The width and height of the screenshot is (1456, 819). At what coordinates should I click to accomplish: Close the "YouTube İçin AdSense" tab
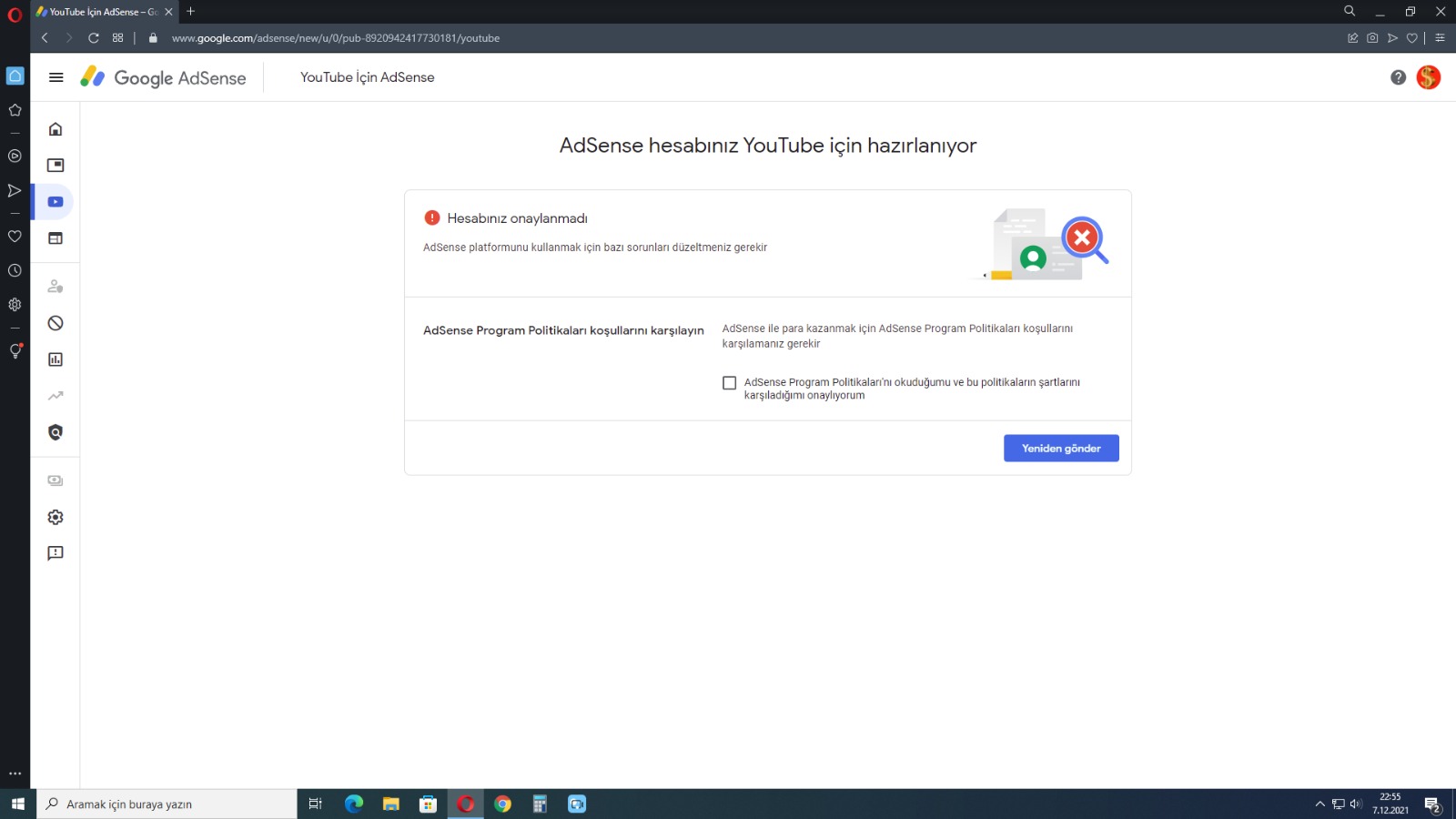coord(168,12)
